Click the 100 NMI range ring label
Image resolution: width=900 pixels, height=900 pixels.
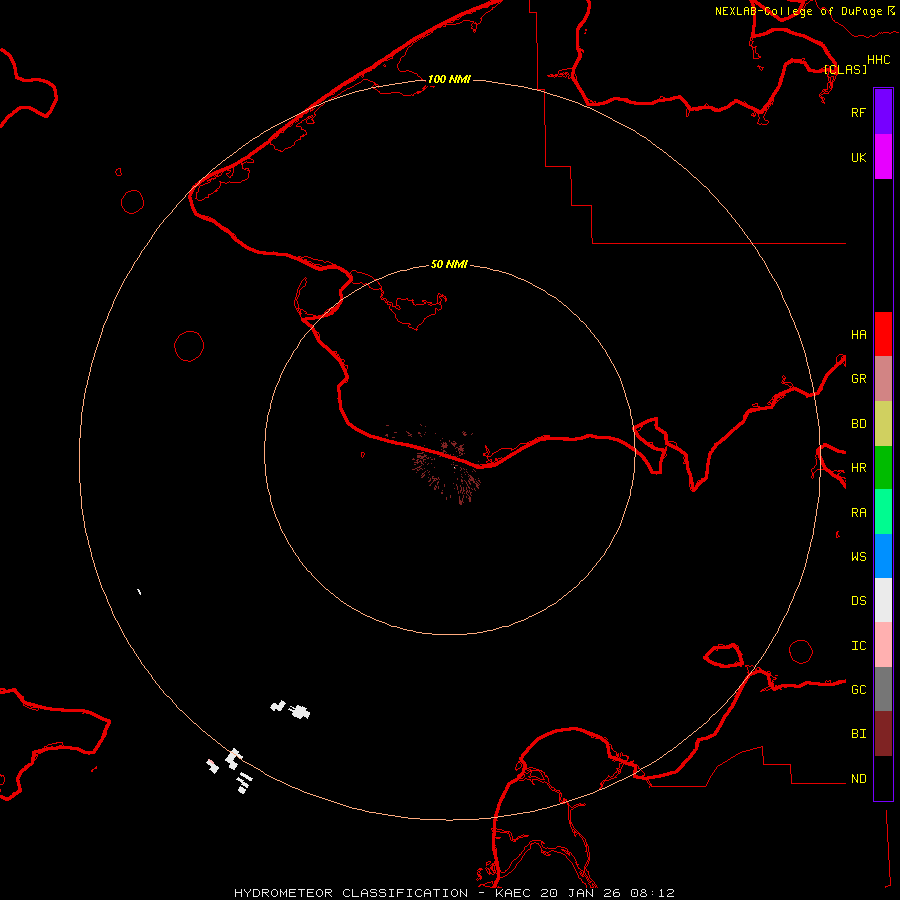[x=449, y=79]
